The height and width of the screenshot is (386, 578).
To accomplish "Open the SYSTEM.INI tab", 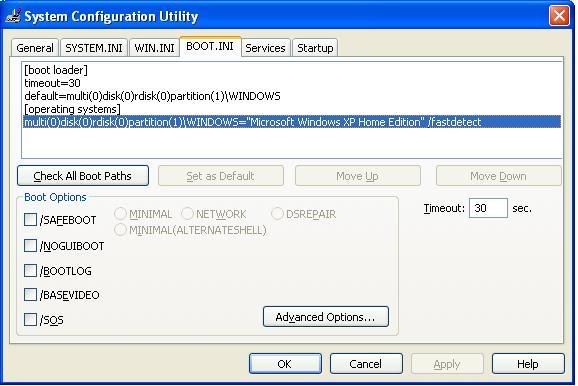I will point(94,48).
